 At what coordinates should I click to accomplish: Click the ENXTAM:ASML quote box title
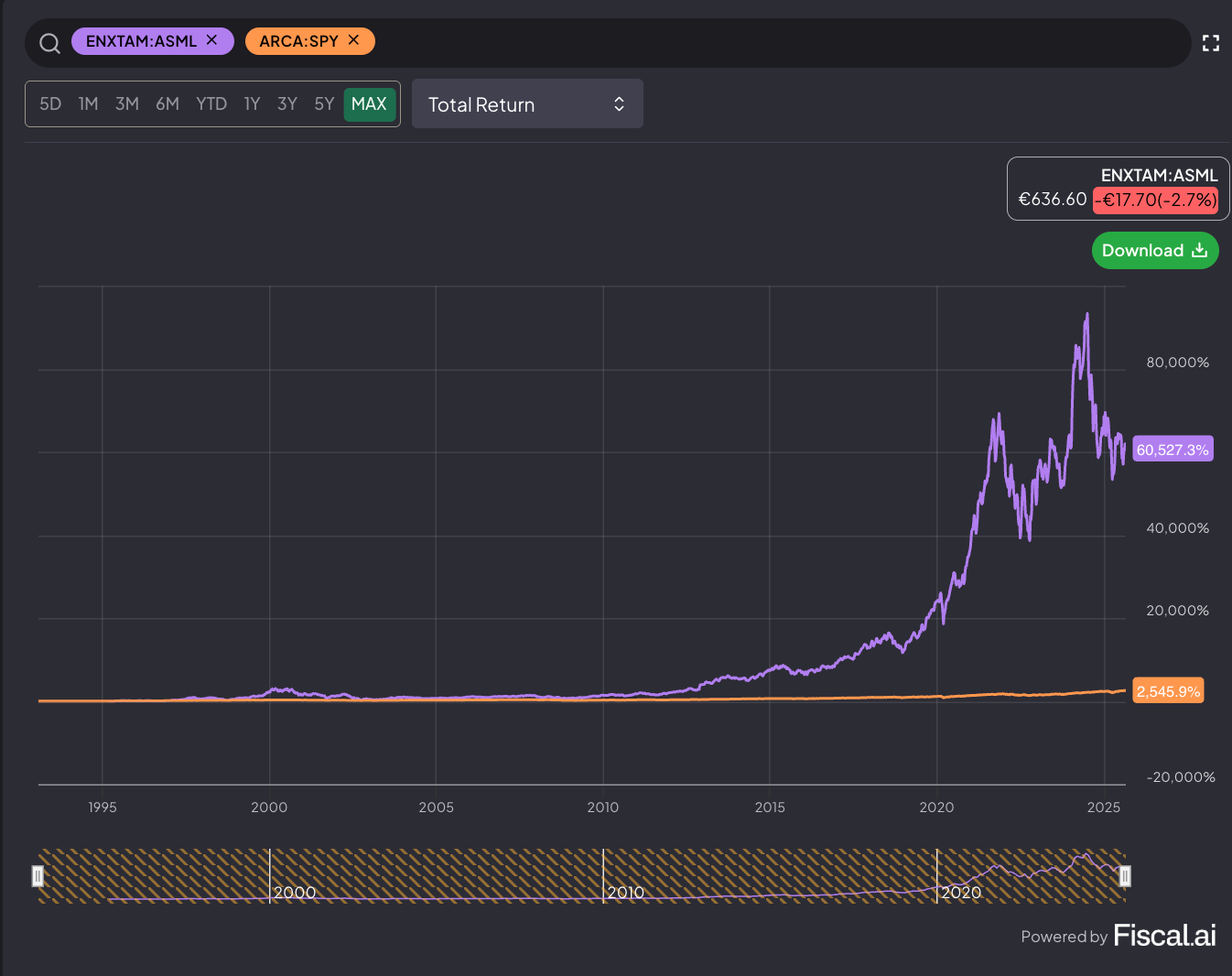coord(1159,175)
